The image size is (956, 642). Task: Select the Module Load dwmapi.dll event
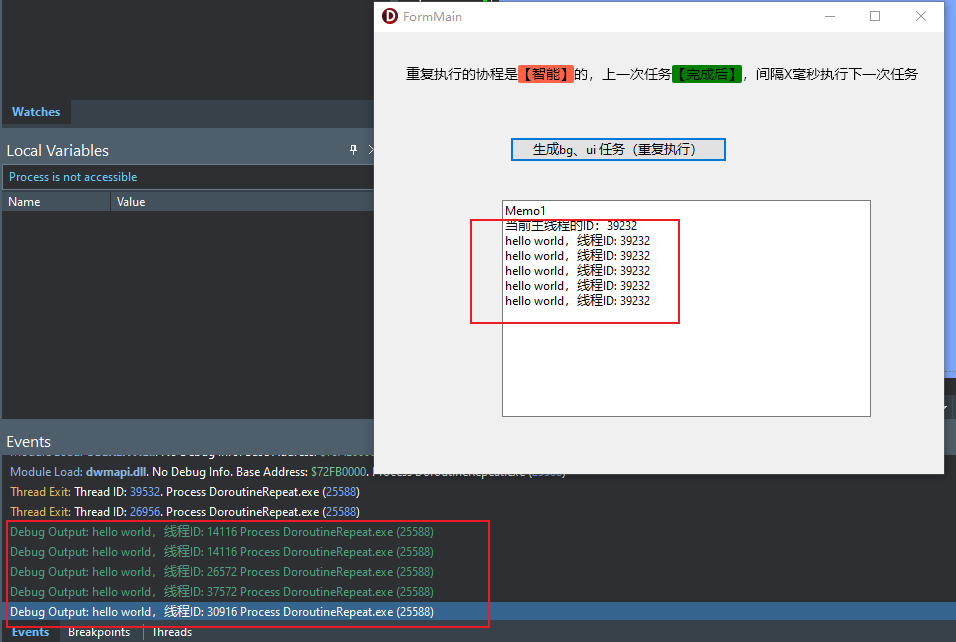click(x=191, y=472)
